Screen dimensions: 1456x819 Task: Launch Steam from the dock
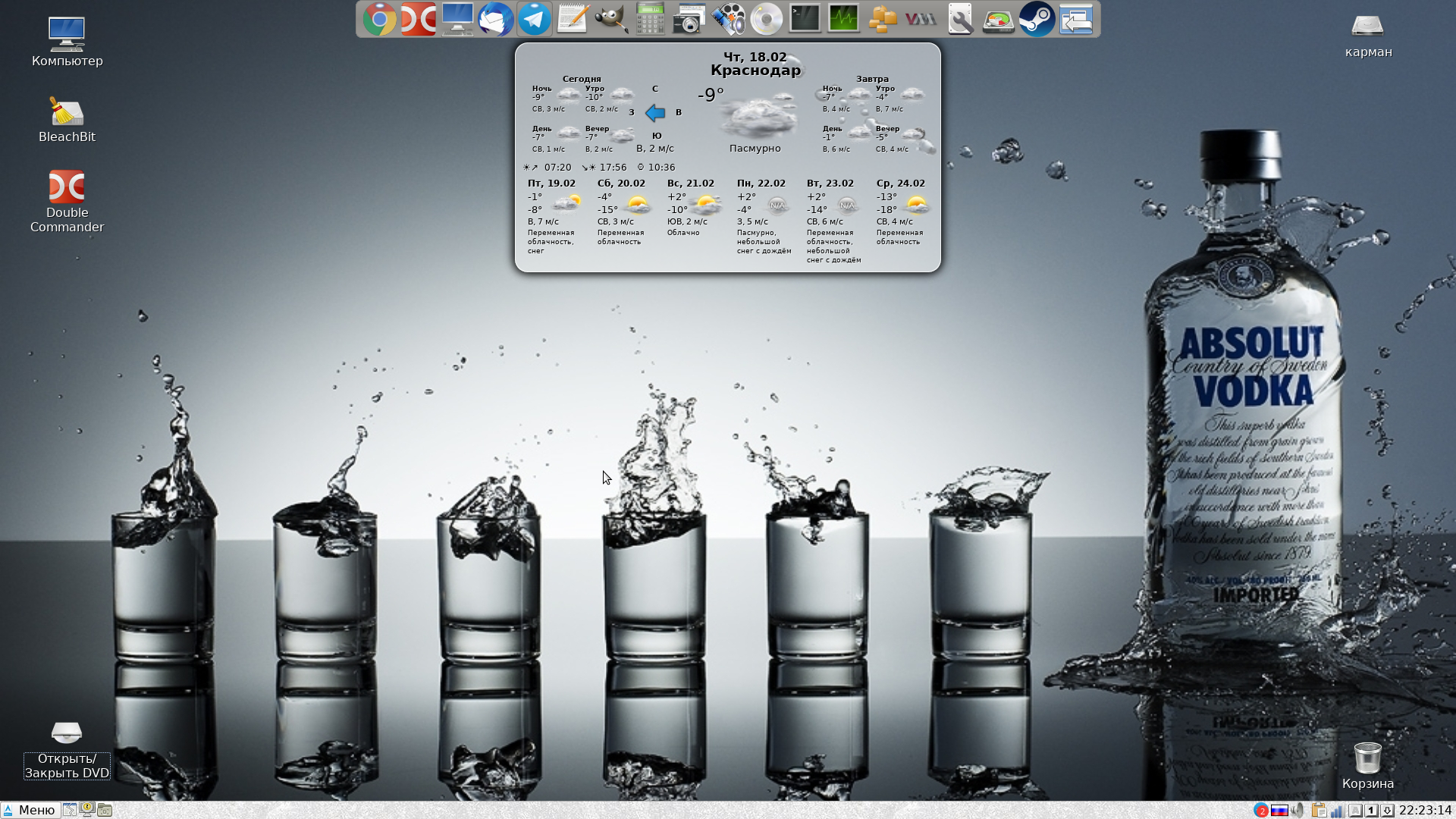click(1037, 19)
